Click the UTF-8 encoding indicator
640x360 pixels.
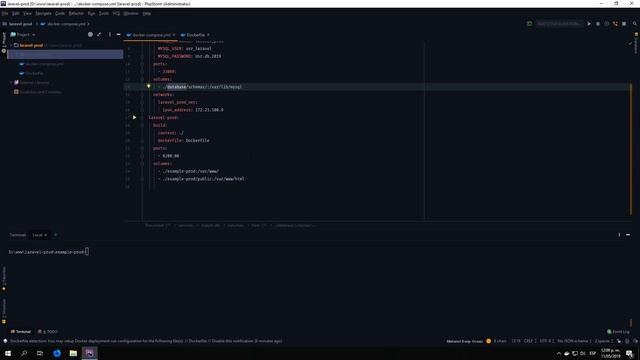(547, 341)
